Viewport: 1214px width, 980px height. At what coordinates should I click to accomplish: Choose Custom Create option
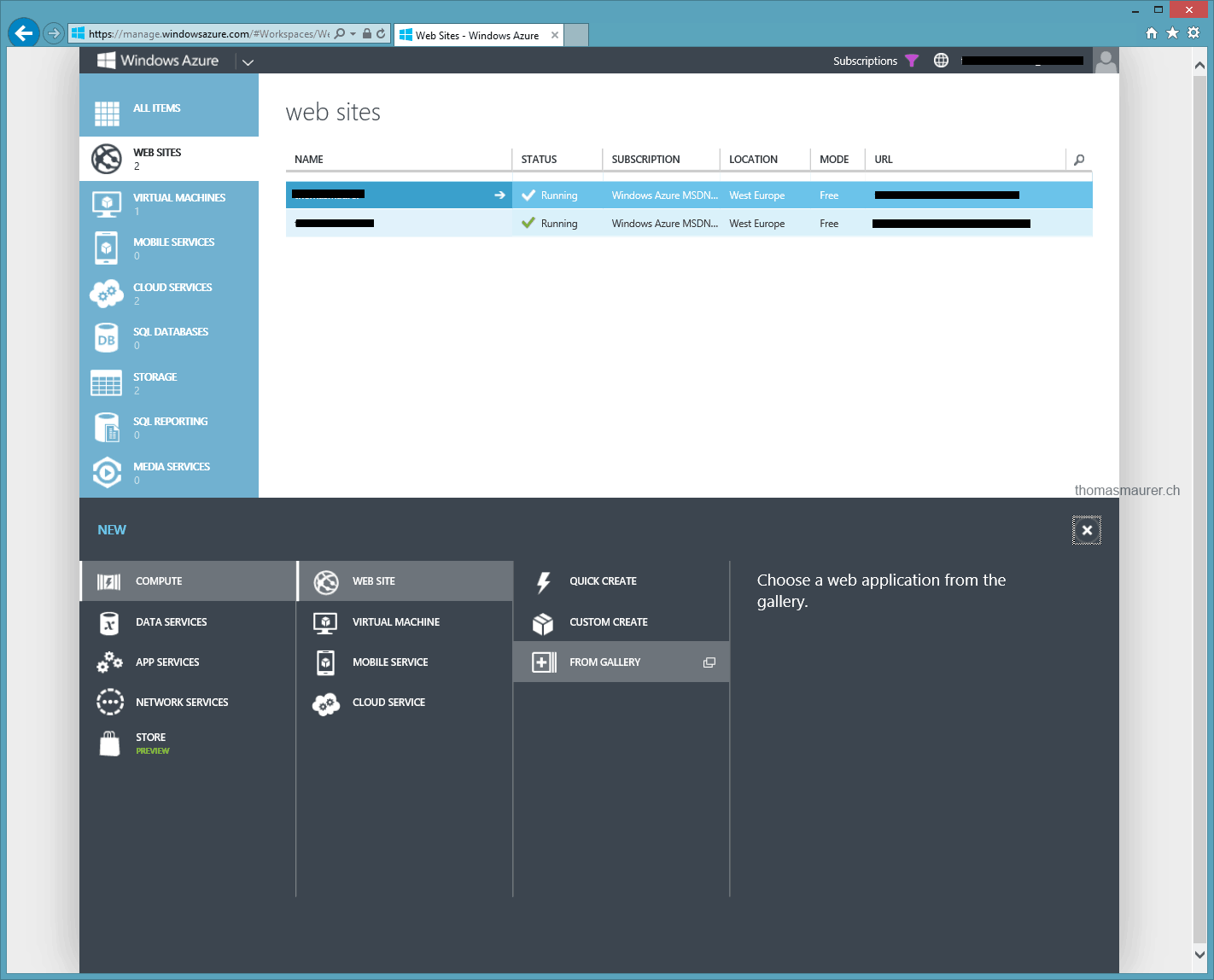point(622,622)
